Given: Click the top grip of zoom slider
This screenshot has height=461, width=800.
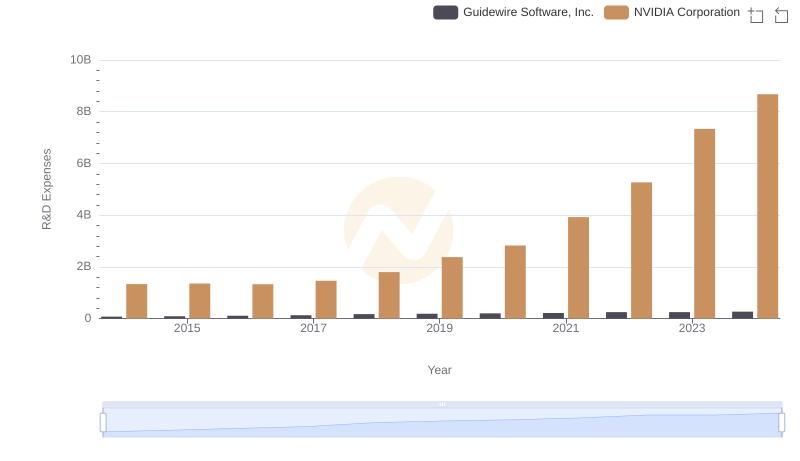Looking at the screenshot, I should pos(442,404).
